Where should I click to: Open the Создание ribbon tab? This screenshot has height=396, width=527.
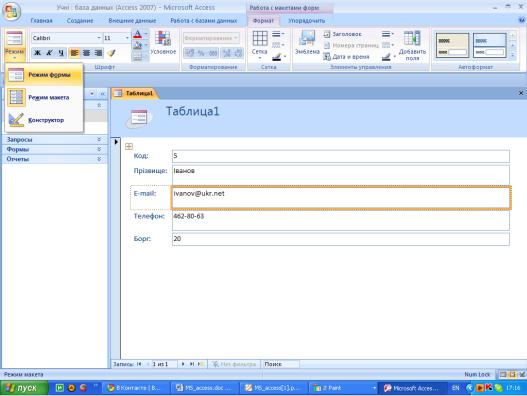tap(80, 21)
